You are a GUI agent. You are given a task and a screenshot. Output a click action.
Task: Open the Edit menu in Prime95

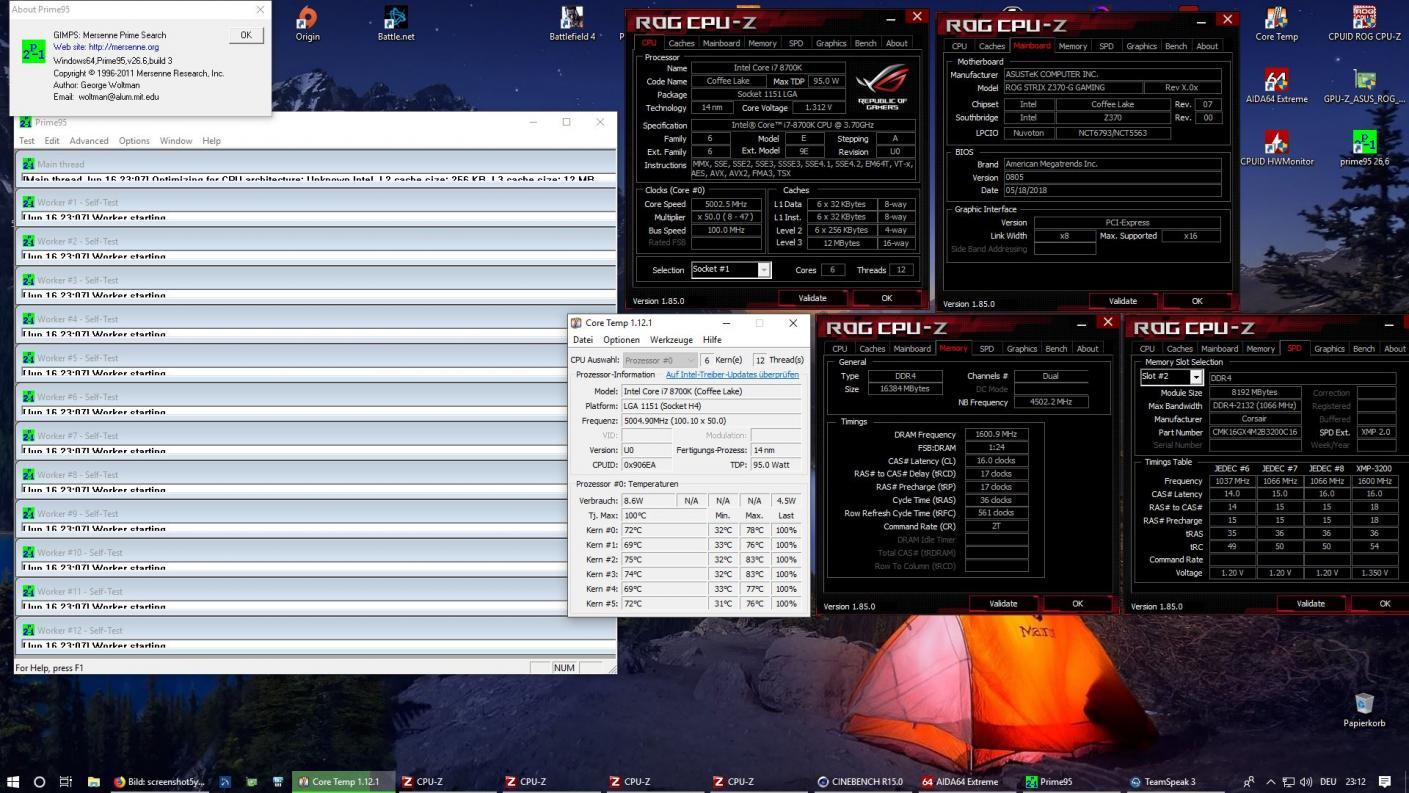[52, 141]
